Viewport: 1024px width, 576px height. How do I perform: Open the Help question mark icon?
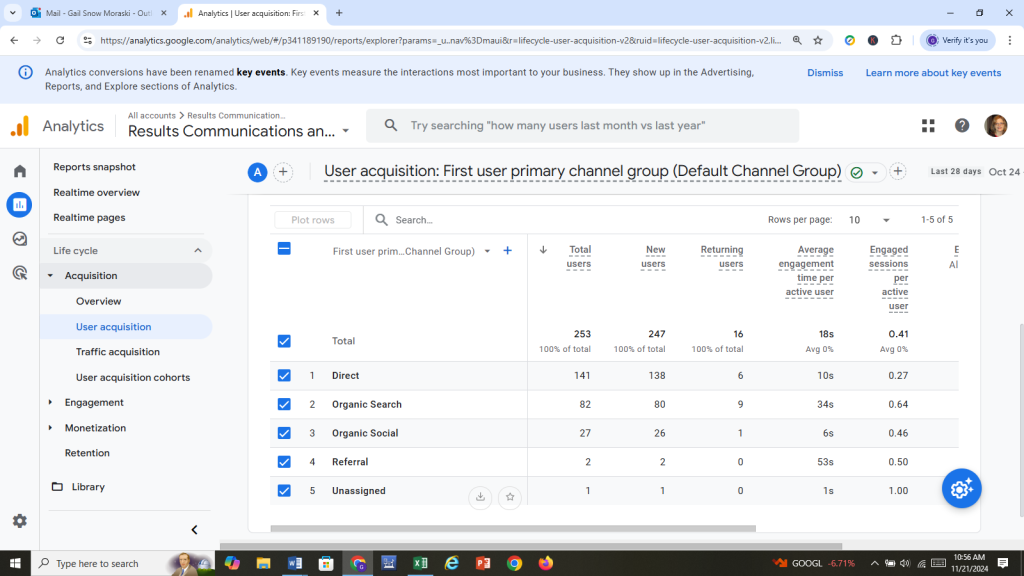click(962, 125)
